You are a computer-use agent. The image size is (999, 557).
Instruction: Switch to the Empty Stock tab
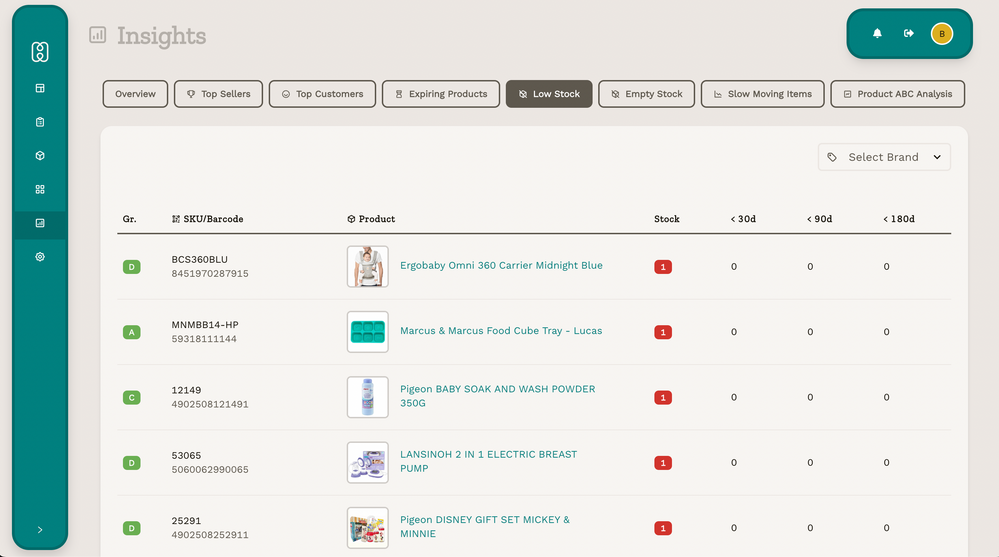tap(645, 94)
